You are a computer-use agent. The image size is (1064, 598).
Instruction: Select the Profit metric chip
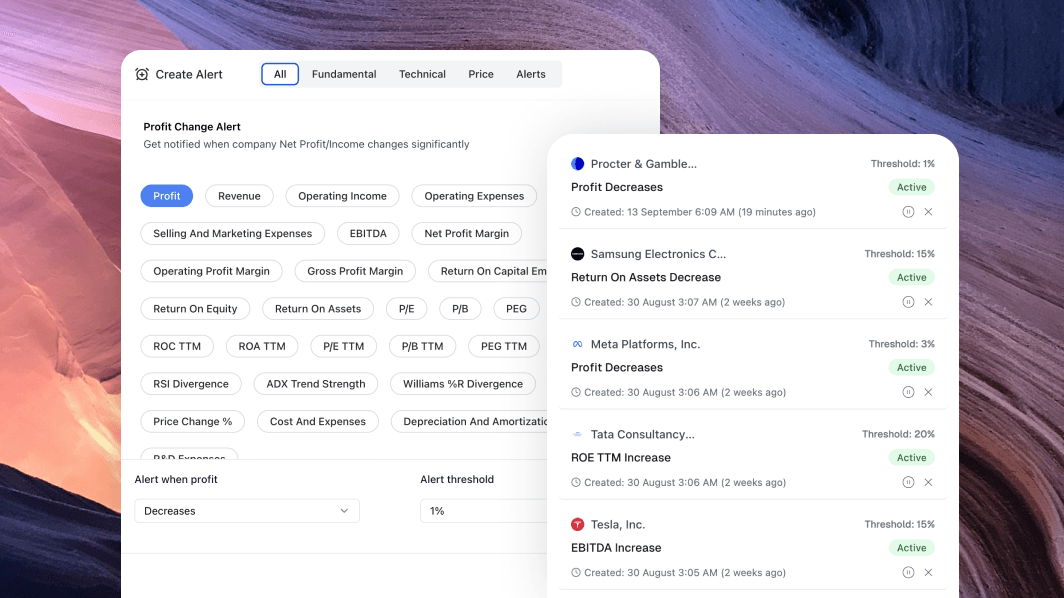coord(167,196)
